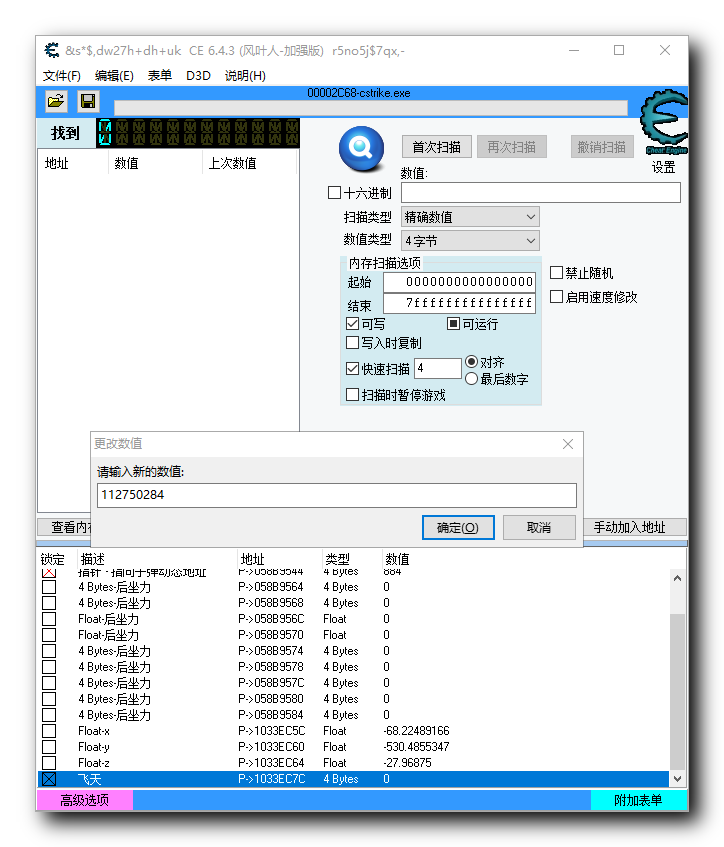Unlock the 飞天 row checkbox

(x=49, y=779)
